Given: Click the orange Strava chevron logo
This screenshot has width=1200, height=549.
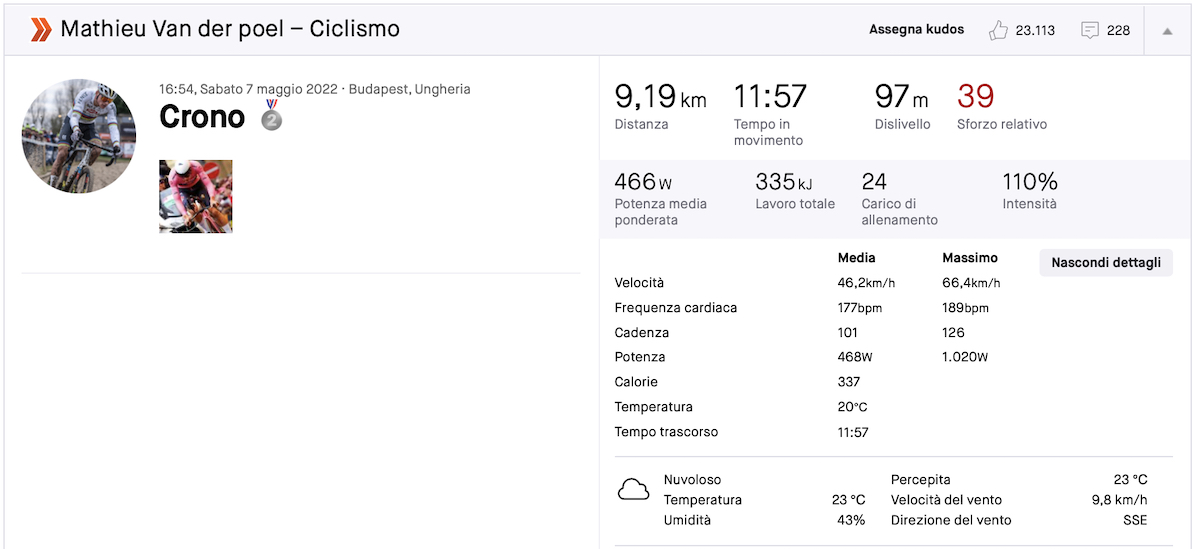Looking at the screenshot, I should (41, 30).
